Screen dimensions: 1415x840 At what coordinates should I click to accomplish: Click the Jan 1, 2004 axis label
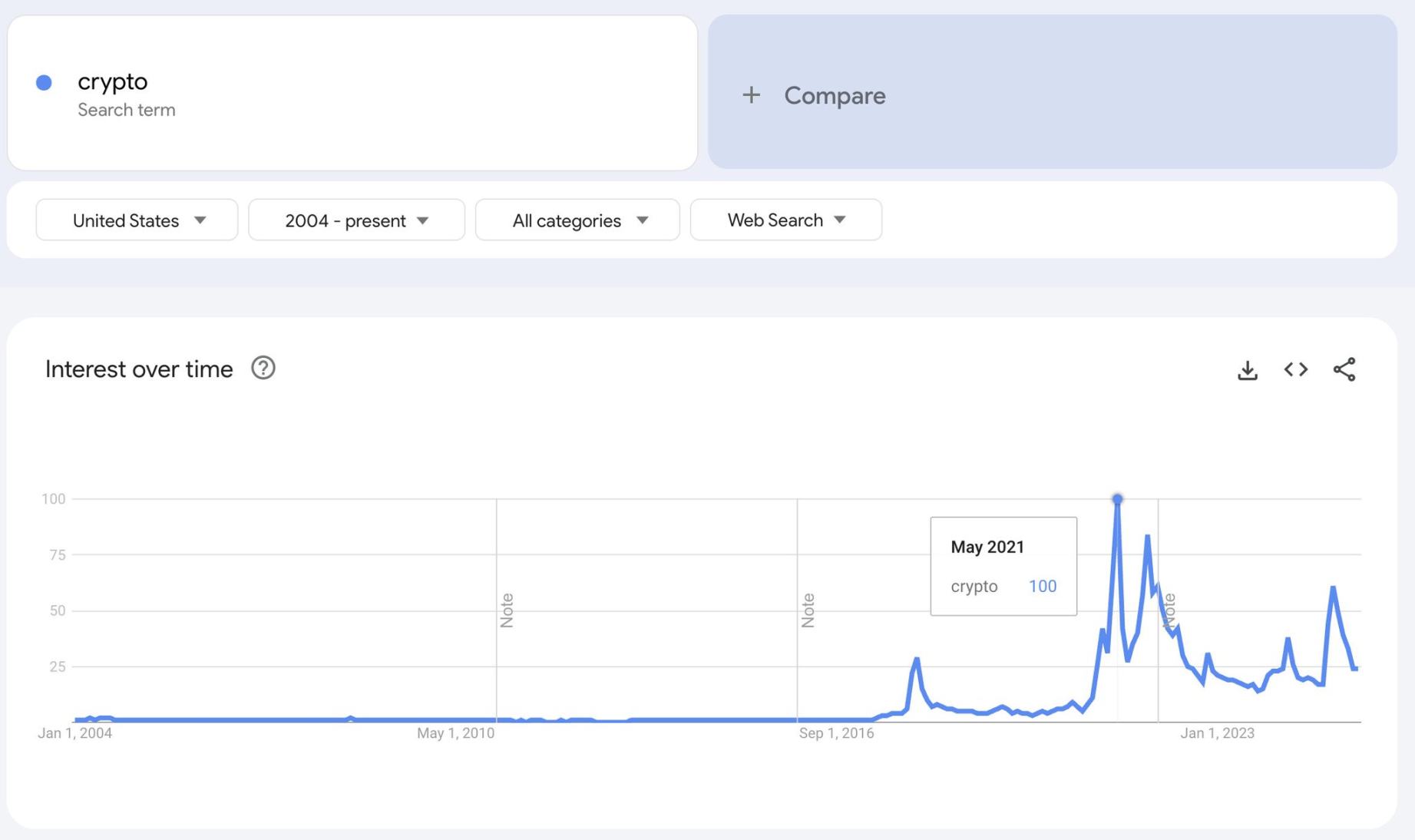tap(74, 733)
